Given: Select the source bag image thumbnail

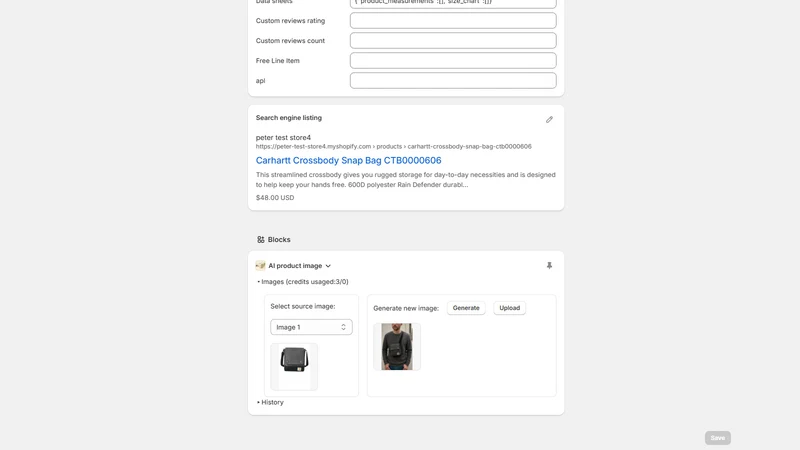Looking at the screenshot, I should pos(294,366).
